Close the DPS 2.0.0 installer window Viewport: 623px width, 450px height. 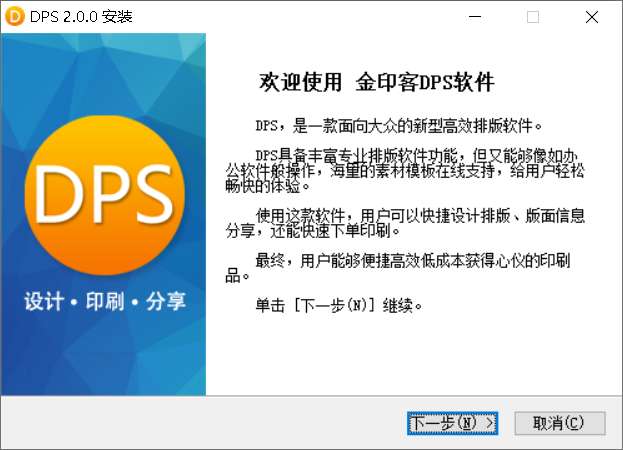(592, 17)
